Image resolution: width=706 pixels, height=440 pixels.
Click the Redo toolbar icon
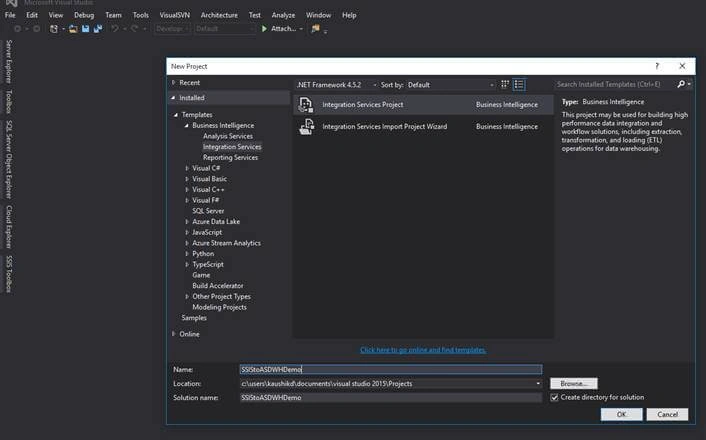(x=134, y=29)
